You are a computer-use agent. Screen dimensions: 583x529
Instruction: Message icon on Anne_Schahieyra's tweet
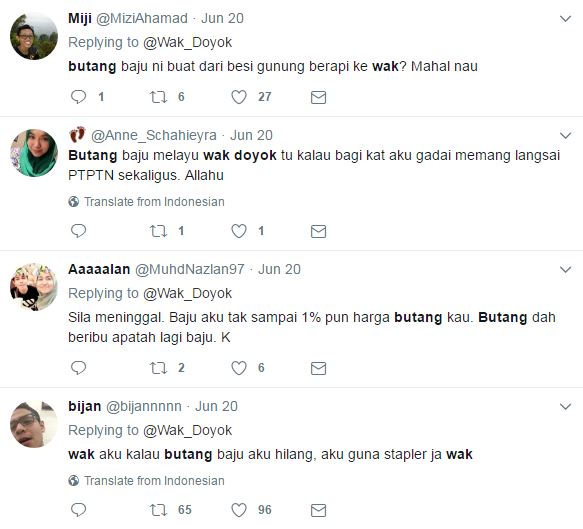point(318,232)
